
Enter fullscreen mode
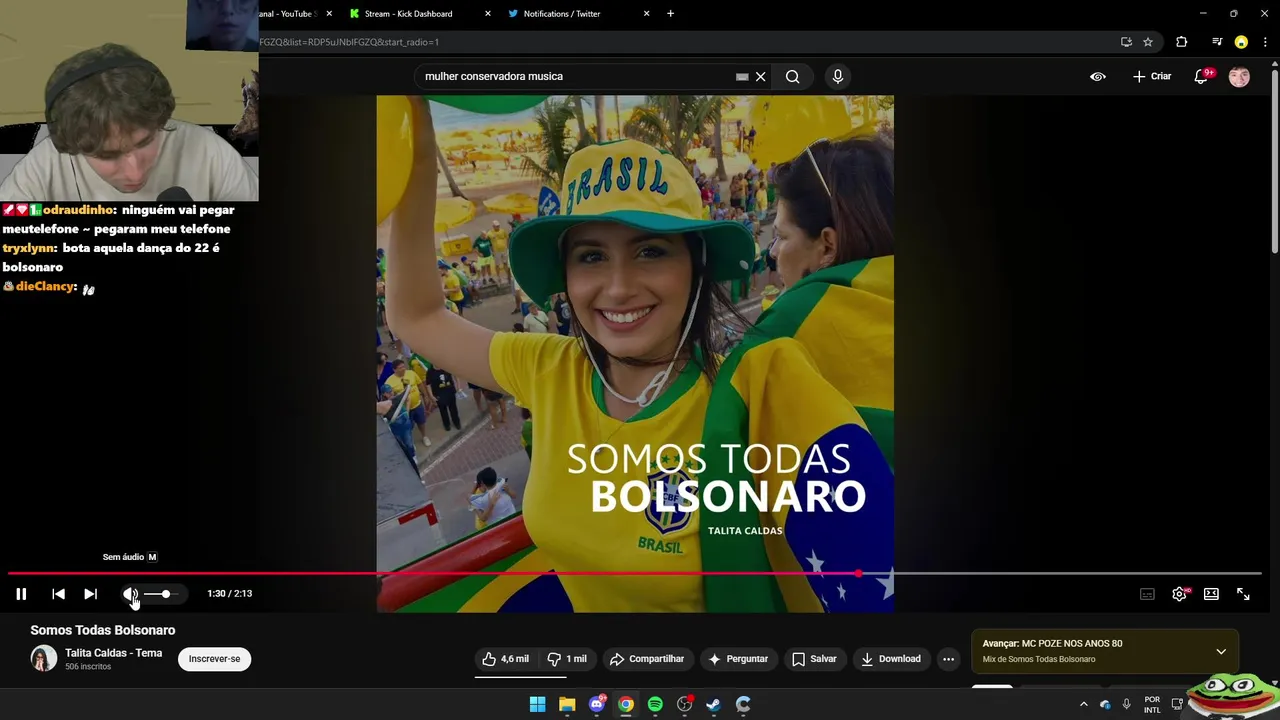coord(1243,594)
